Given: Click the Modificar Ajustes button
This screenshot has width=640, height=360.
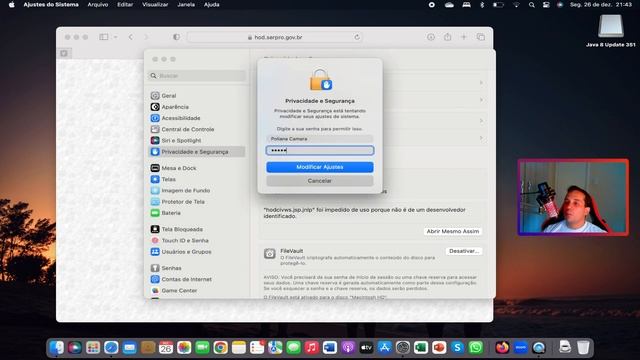Looking at the screenshot, I should coord(320,167).
